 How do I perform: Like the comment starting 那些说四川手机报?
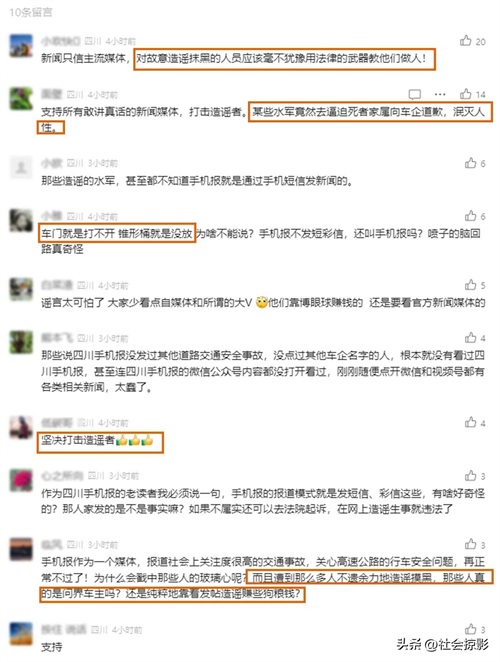point(470,338)
